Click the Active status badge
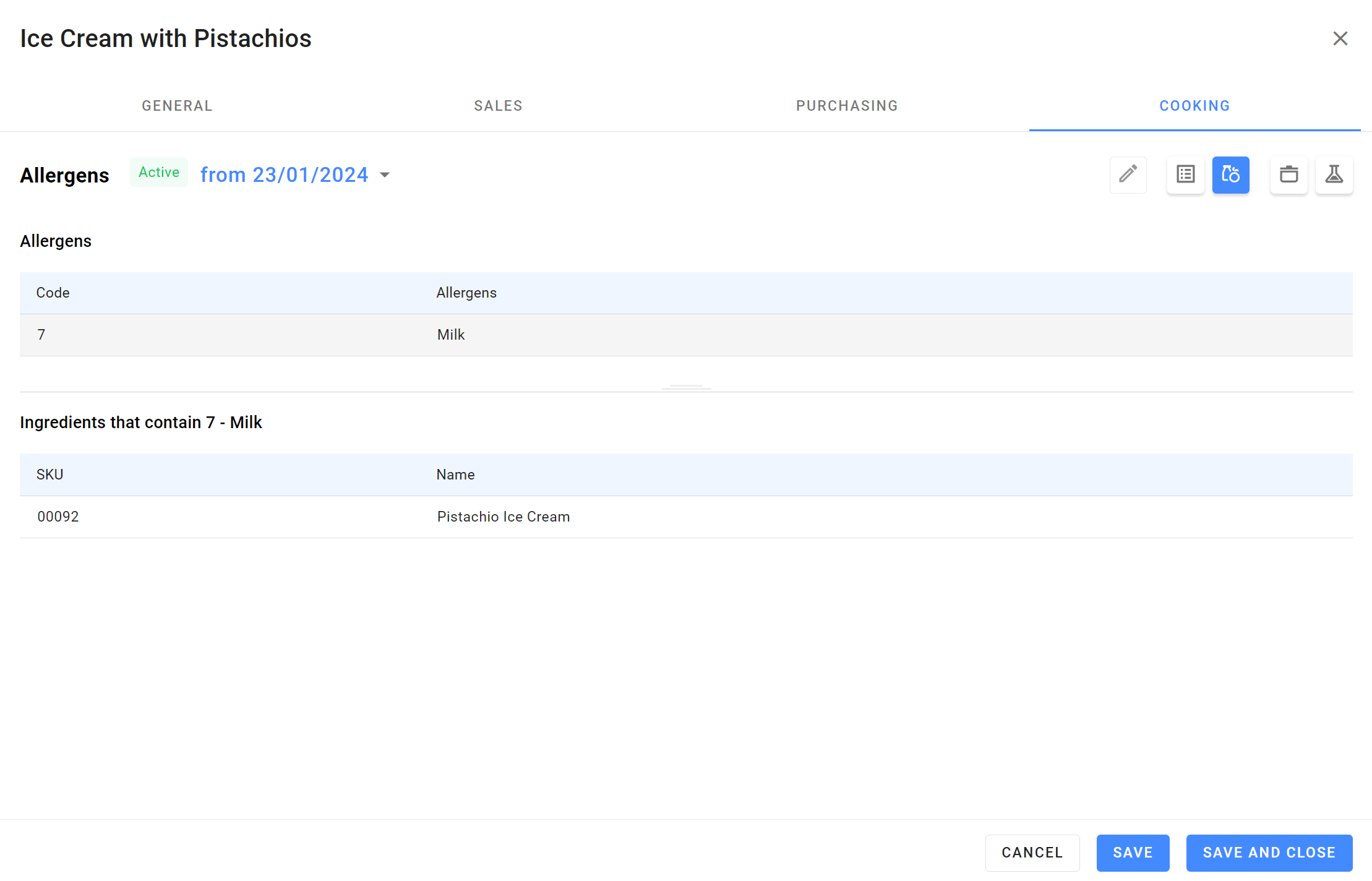 (159, 172)
